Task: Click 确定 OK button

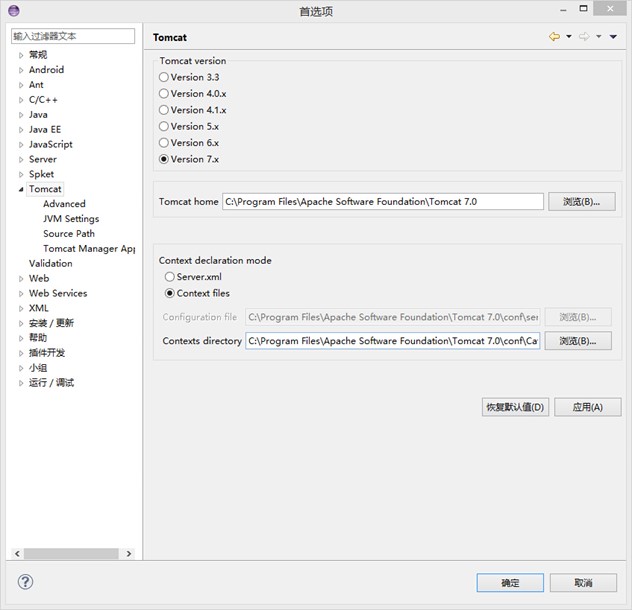Action: 510,583
